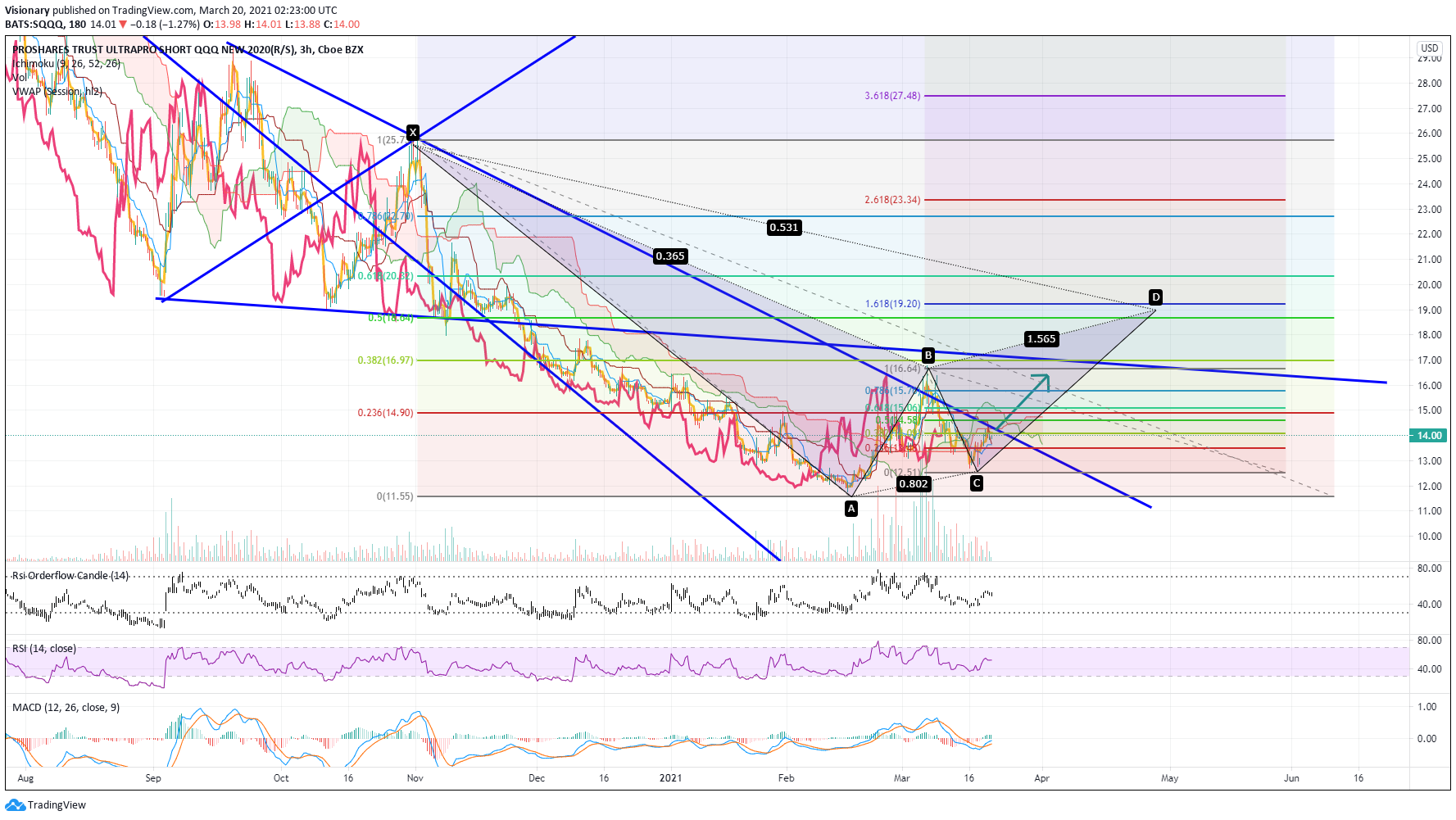The height and width of the screenshot is (820, 1456).
Task: Click the 2021 label on the time axis
Action: point(671,778)
